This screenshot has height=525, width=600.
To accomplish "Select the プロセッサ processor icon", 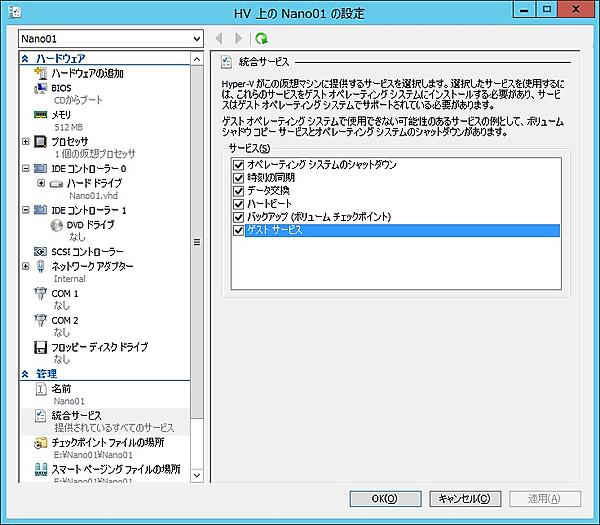I will [x=41, y=142].
